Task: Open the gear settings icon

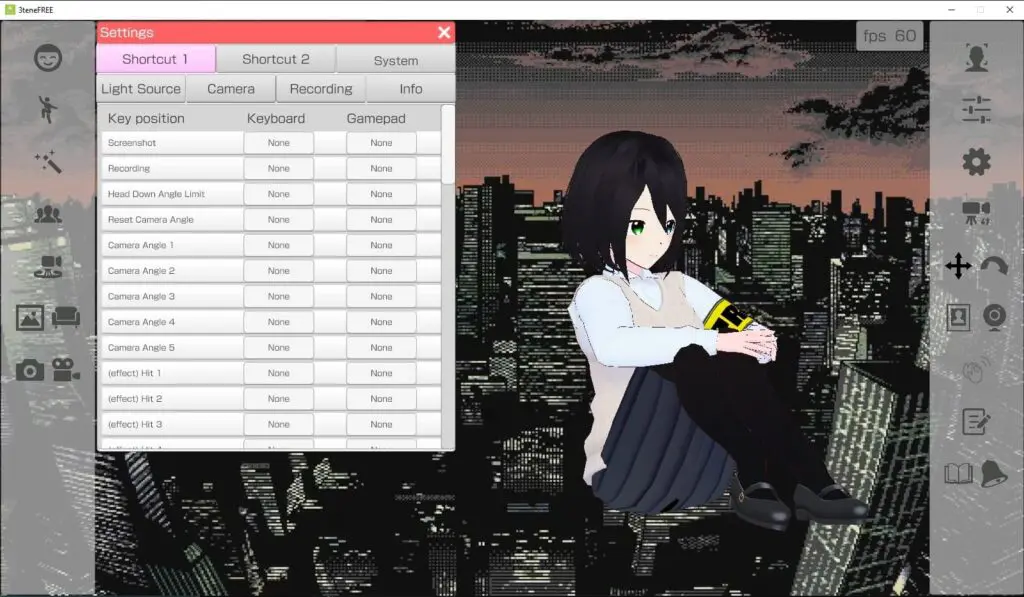Action: click(976, 161)
